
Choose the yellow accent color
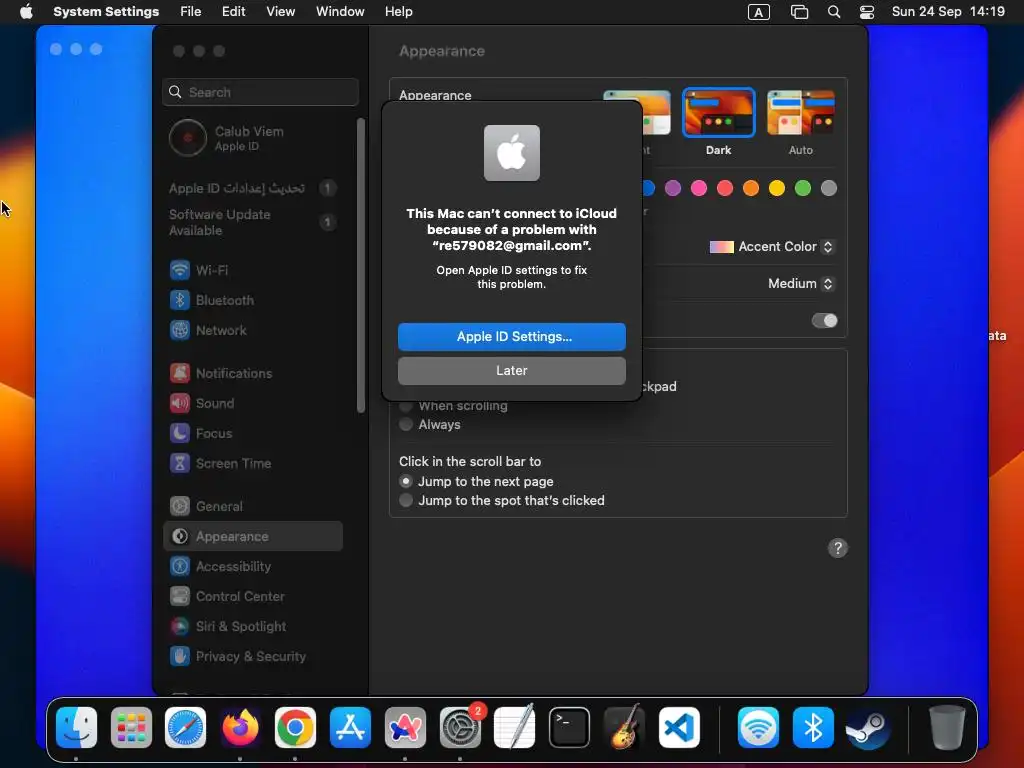(776, 188)
